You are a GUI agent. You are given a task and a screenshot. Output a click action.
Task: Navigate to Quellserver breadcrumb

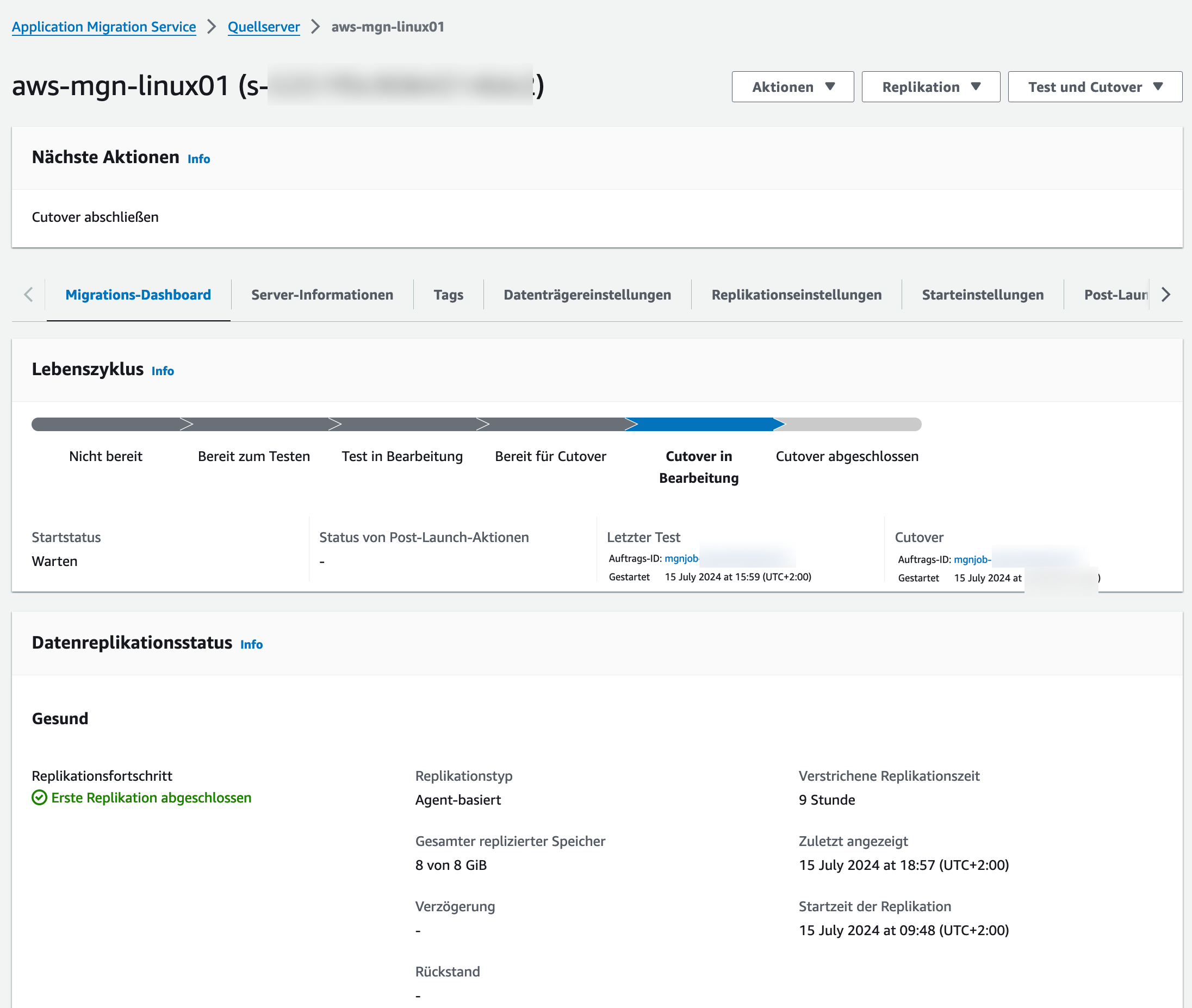263,27
